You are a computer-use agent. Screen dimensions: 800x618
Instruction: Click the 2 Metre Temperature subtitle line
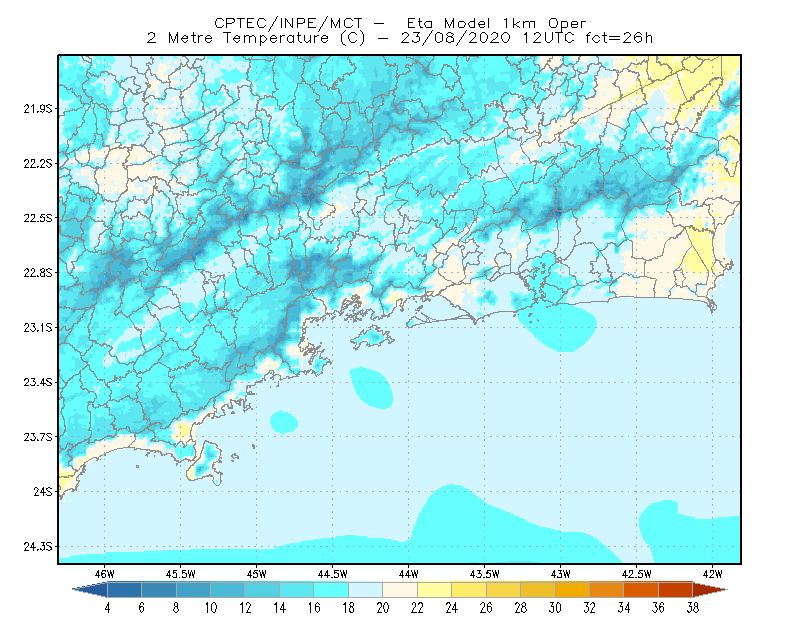point(400,38)
